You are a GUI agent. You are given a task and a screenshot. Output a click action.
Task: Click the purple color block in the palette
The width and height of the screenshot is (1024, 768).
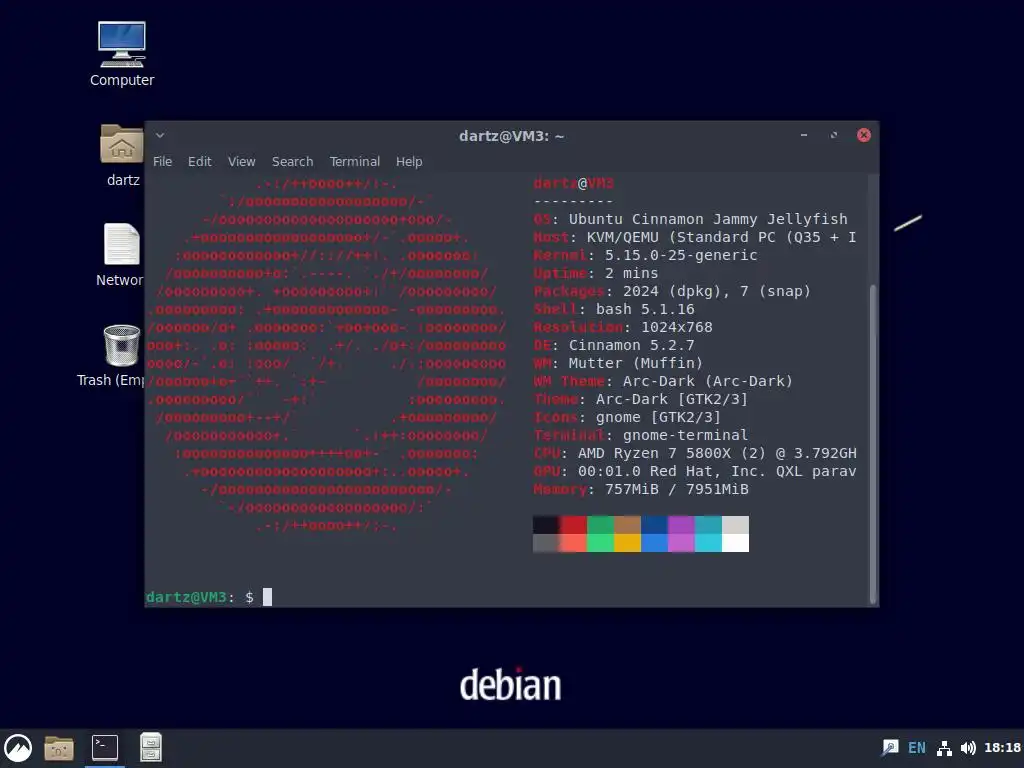click(681, 525)
